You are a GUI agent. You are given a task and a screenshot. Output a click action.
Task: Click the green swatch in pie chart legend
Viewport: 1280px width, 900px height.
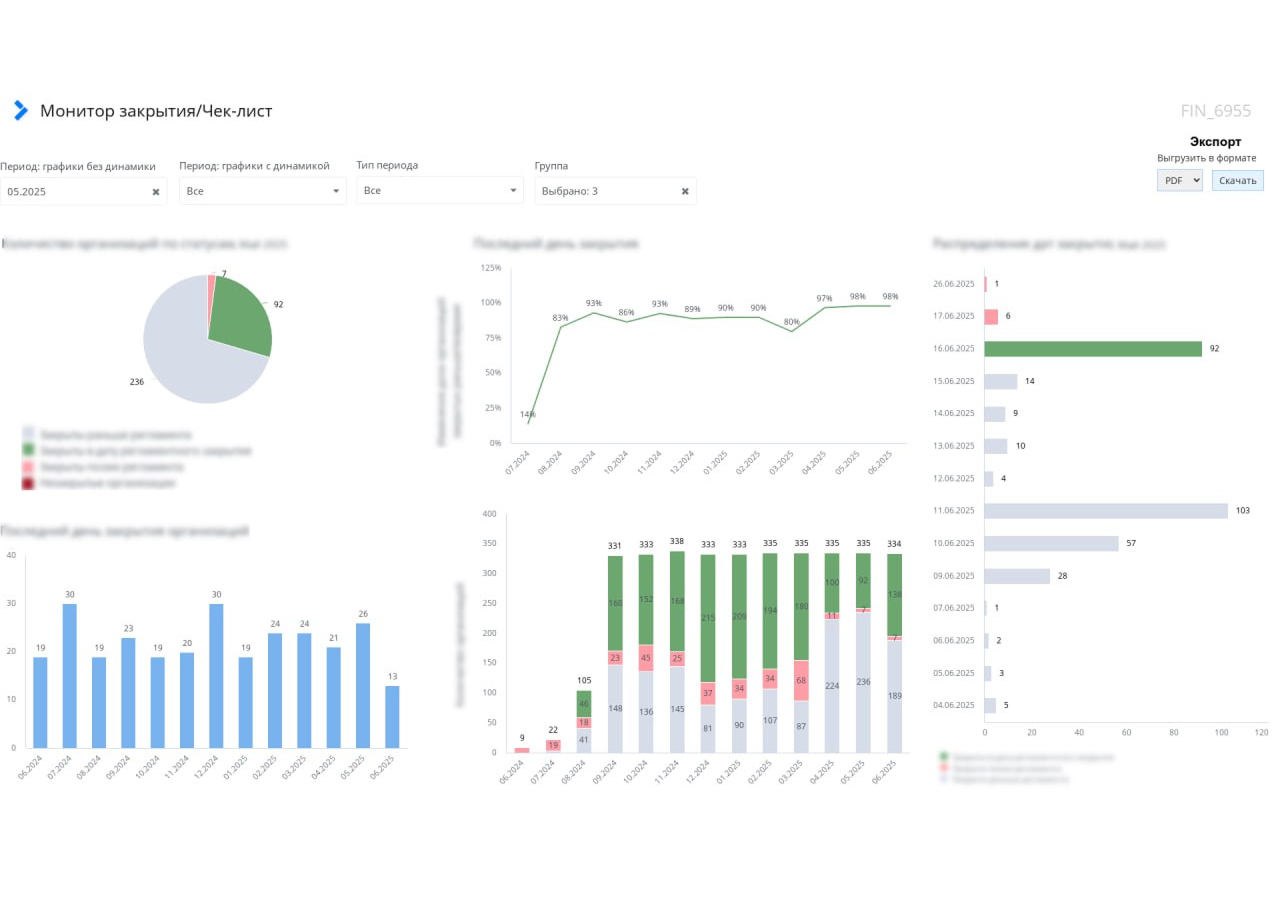29,451
